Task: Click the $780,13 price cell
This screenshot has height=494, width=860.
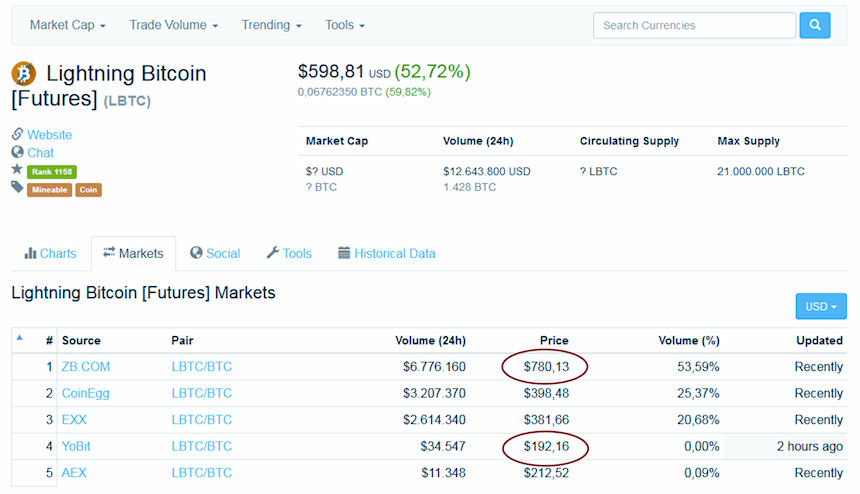Action: coord(546,367)
